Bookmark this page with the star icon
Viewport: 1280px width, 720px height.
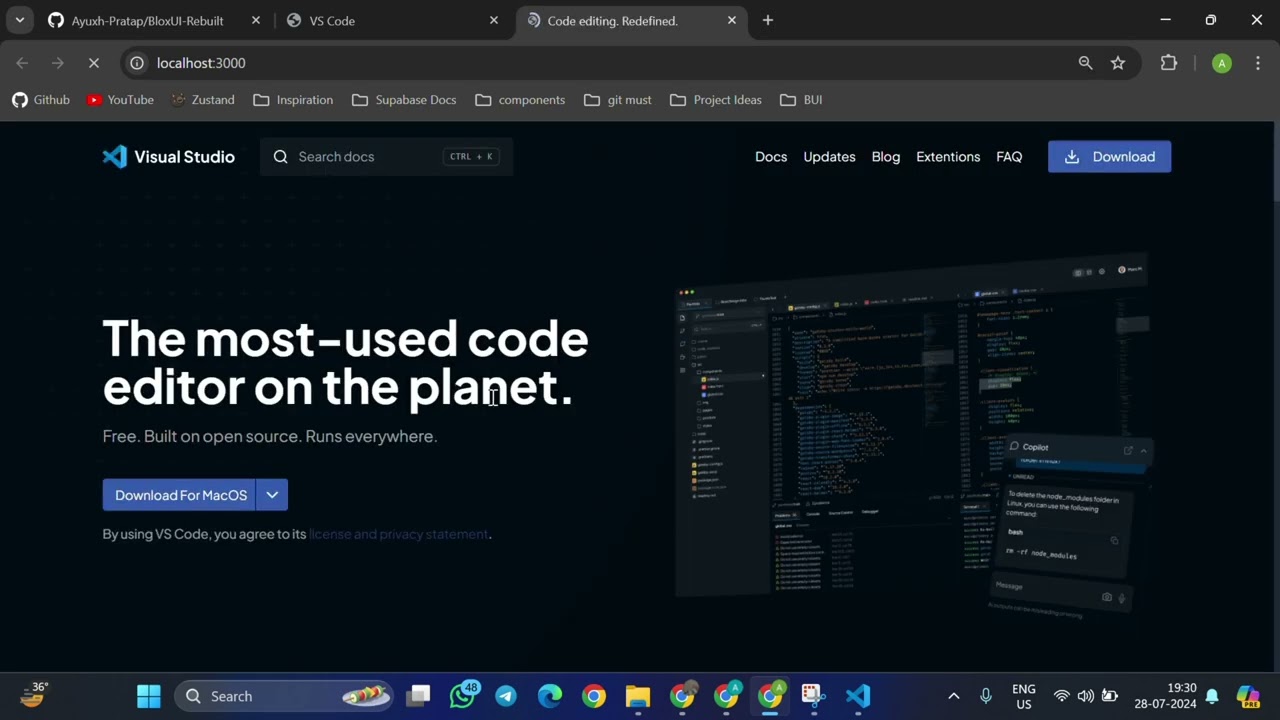pos(1118,63)
